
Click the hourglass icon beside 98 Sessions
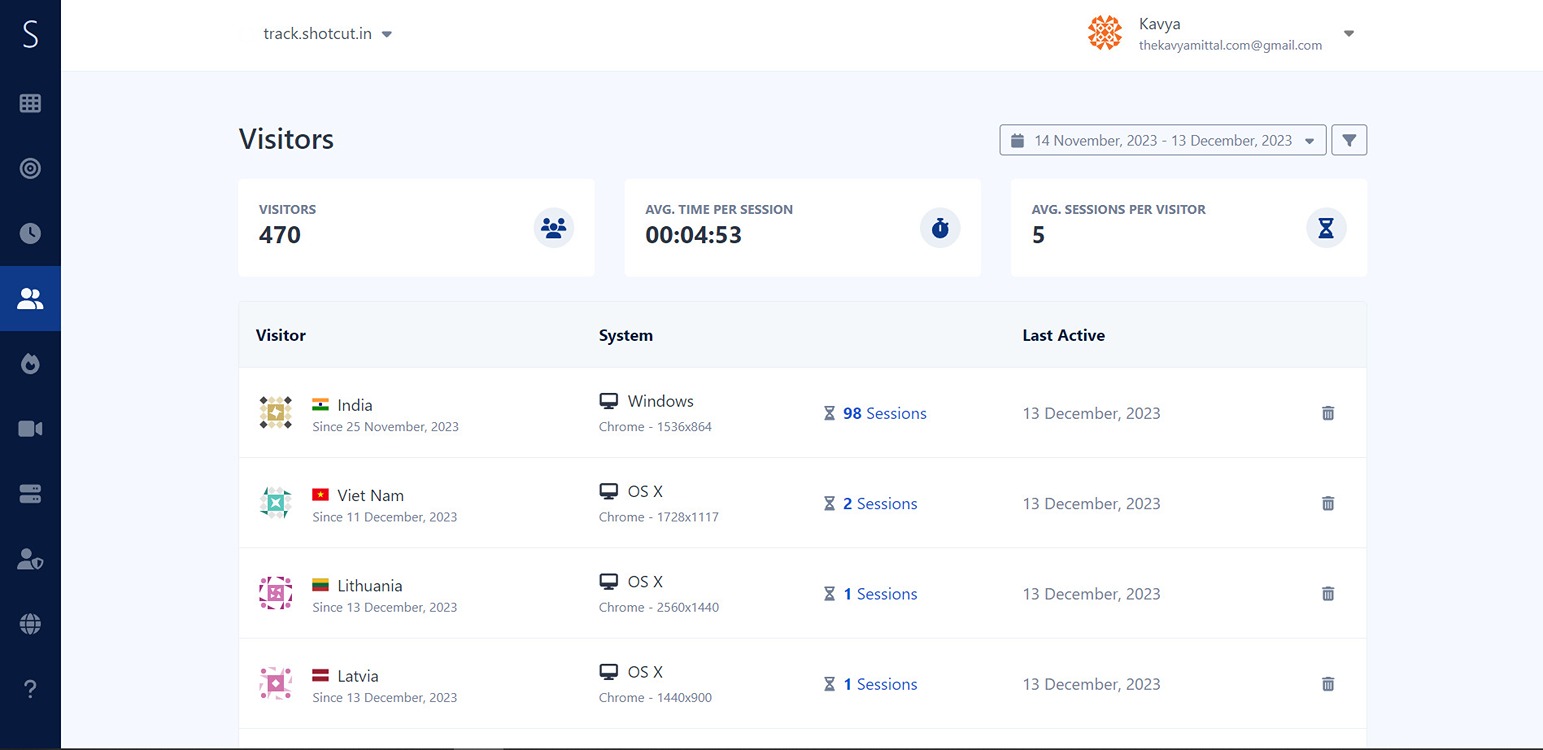(829, 412)
